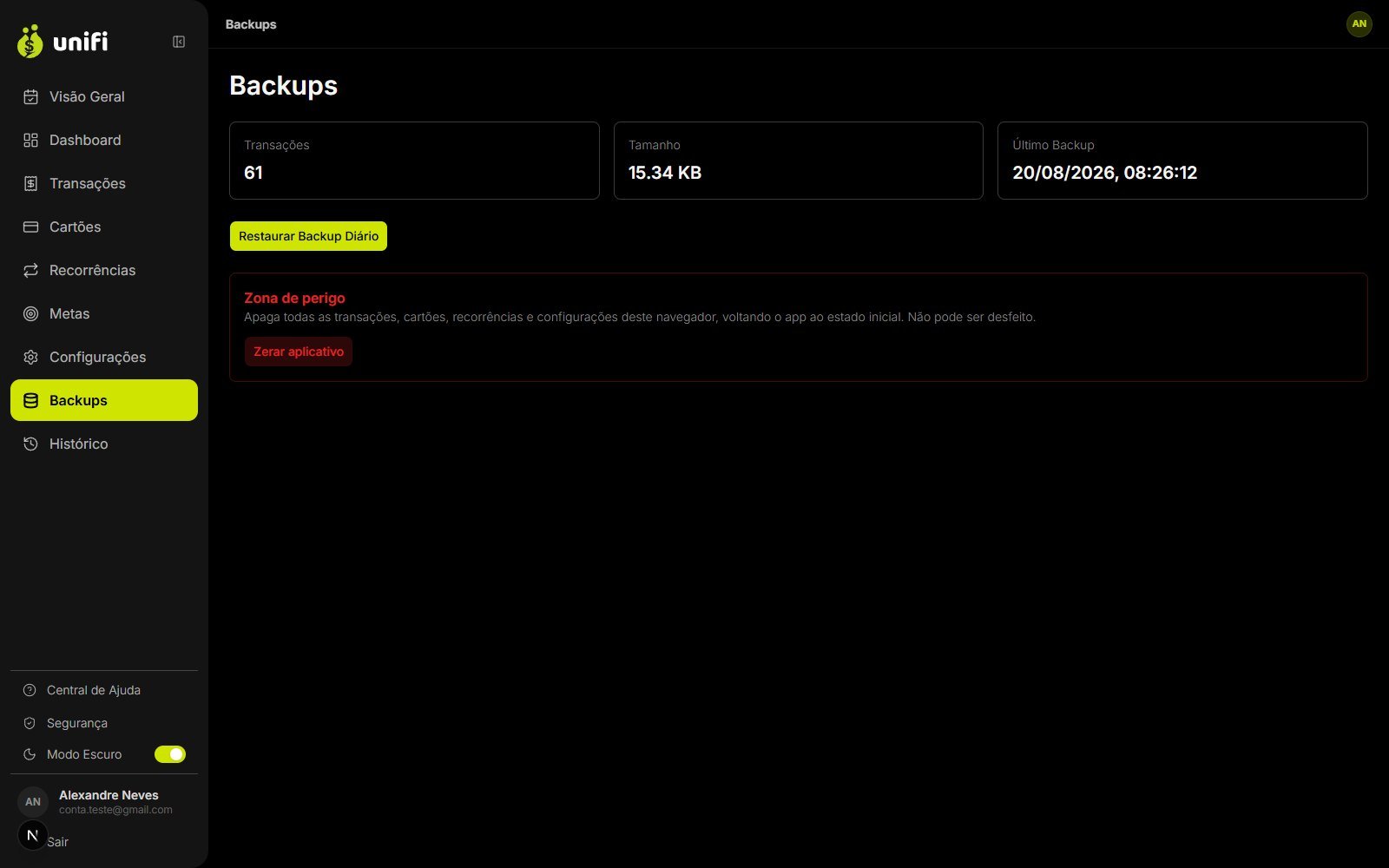Click the Backups database icon
The image size is (1389, 868).
point(30,400)
